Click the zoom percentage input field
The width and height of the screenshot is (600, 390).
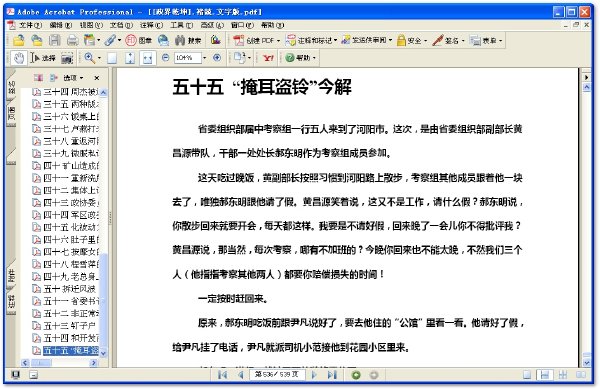tap(188, 58)
